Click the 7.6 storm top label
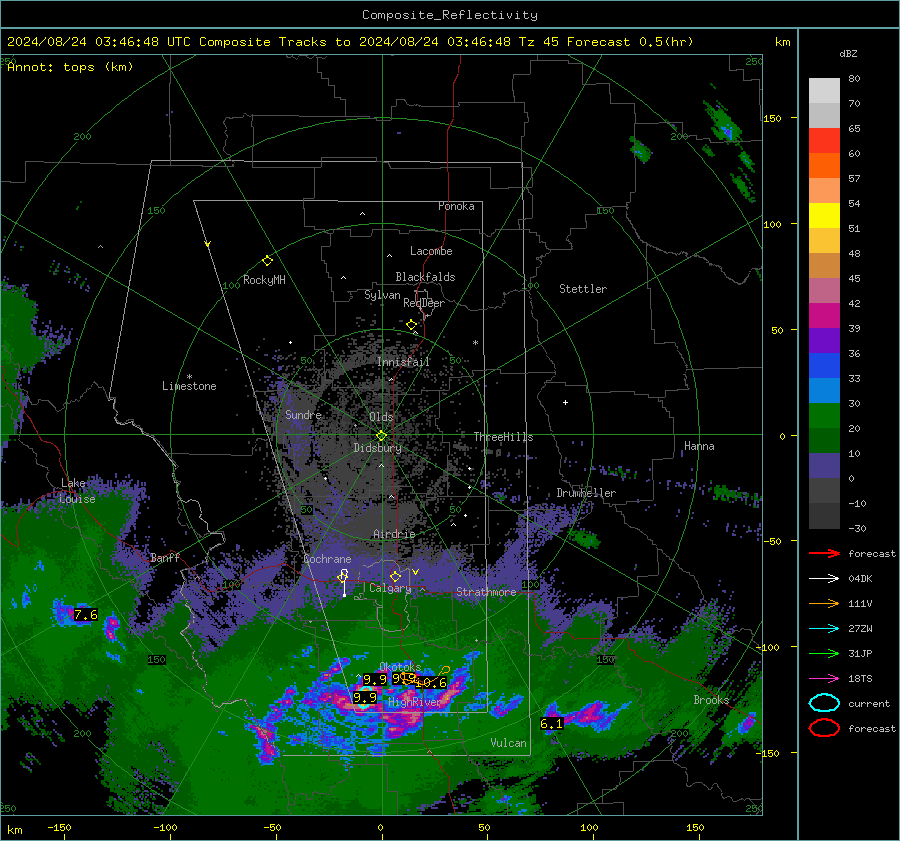 (86, 615)
